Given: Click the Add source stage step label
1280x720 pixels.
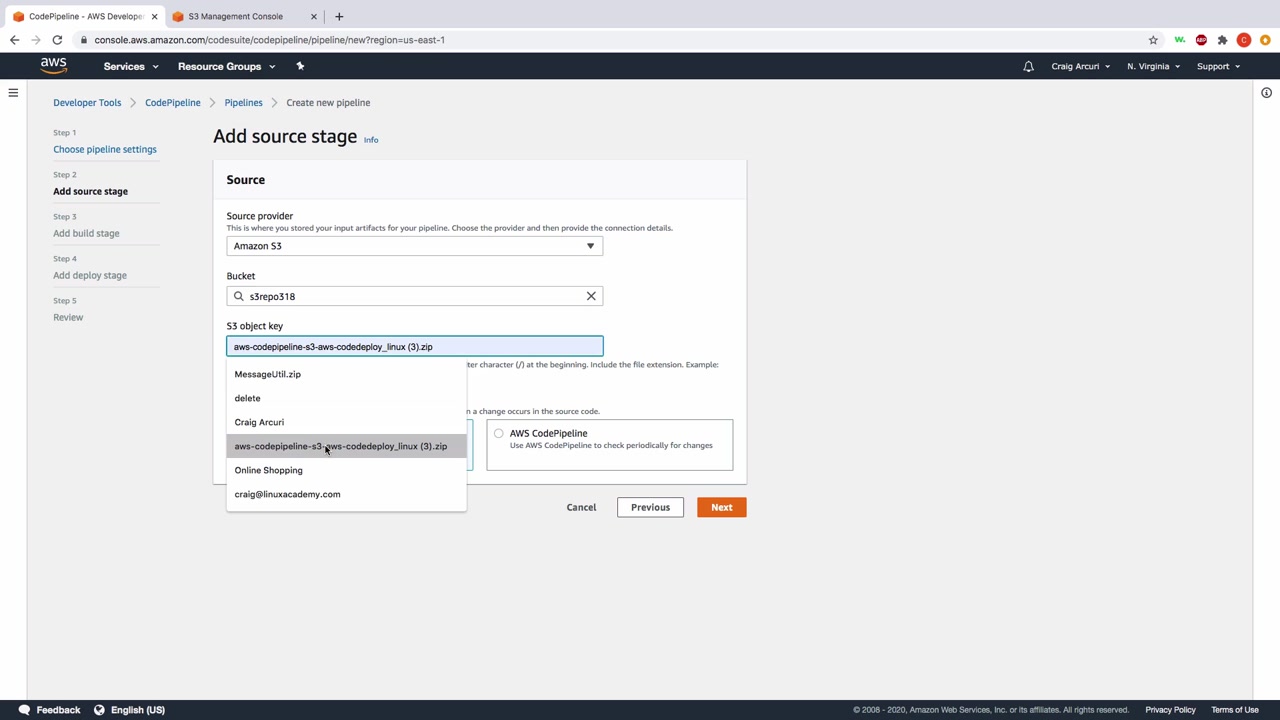Looking at the screenshot, I should (90, 192).
